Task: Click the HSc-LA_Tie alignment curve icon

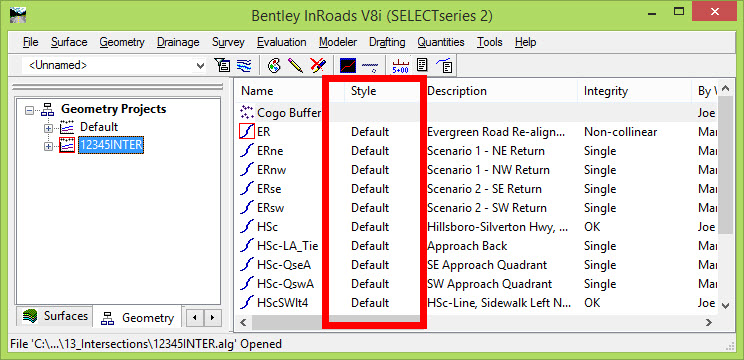Action: pos(247,246)
